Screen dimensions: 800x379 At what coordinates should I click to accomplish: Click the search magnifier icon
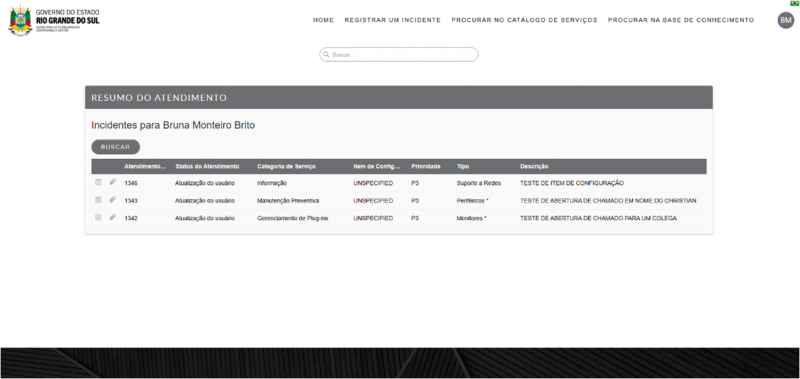click(327, 55)
